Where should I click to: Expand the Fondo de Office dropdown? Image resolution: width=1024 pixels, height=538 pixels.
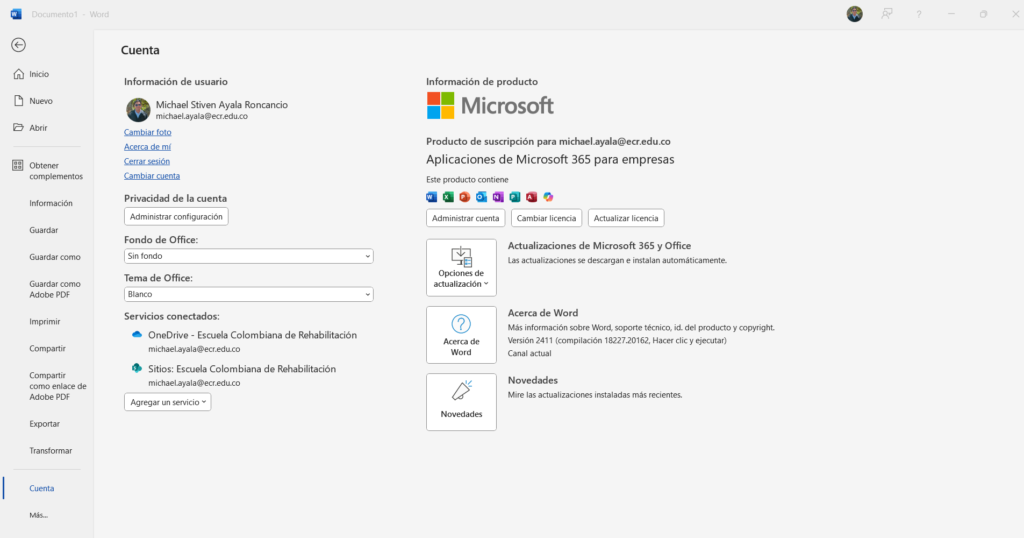(248, 257)
